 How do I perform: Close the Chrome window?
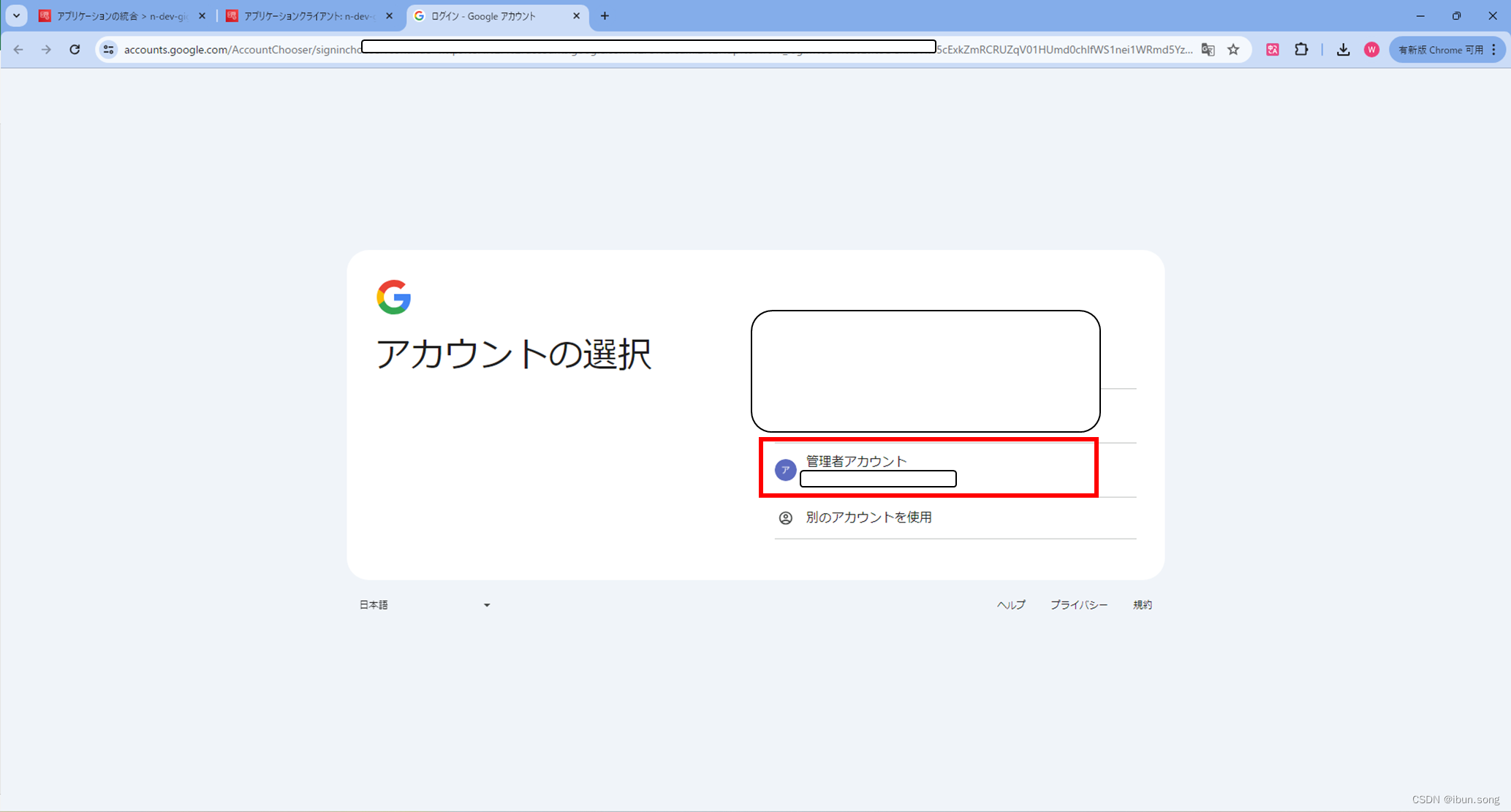1492,15
